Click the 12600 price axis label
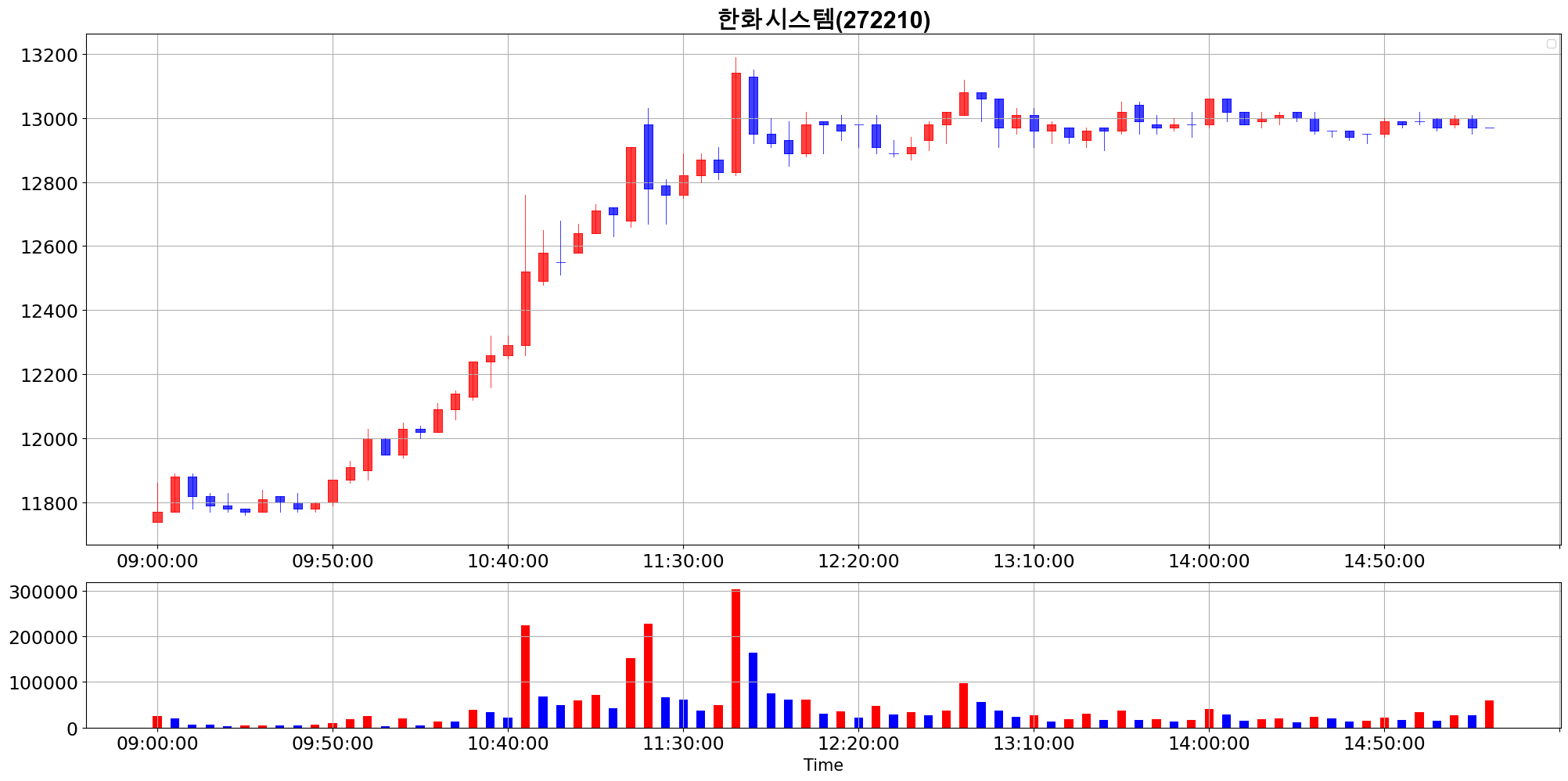The image size is (1568, 781). point(49,247)
